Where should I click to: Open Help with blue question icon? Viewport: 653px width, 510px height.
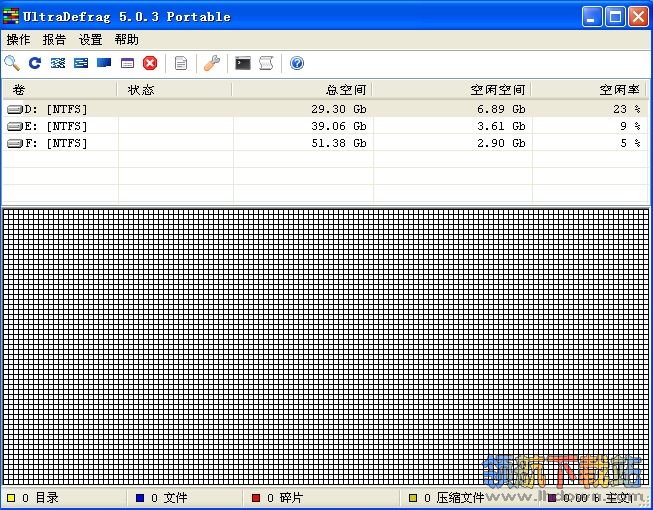click(x=297, y=63)
